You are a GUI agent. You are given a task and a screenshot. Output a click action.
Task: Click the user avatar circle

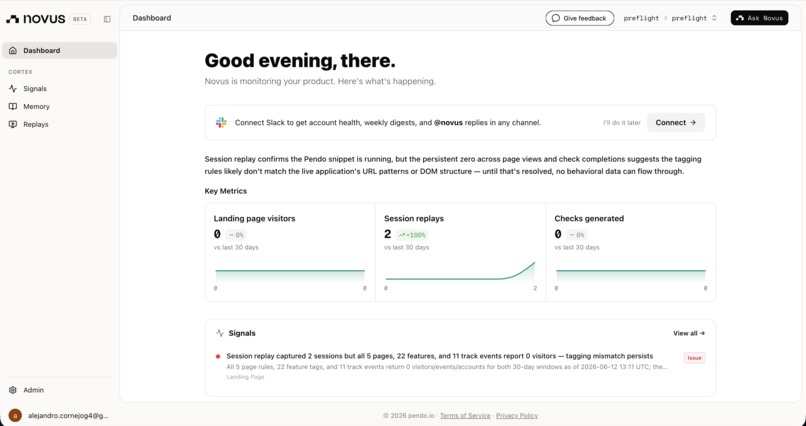tap(15, 415)
